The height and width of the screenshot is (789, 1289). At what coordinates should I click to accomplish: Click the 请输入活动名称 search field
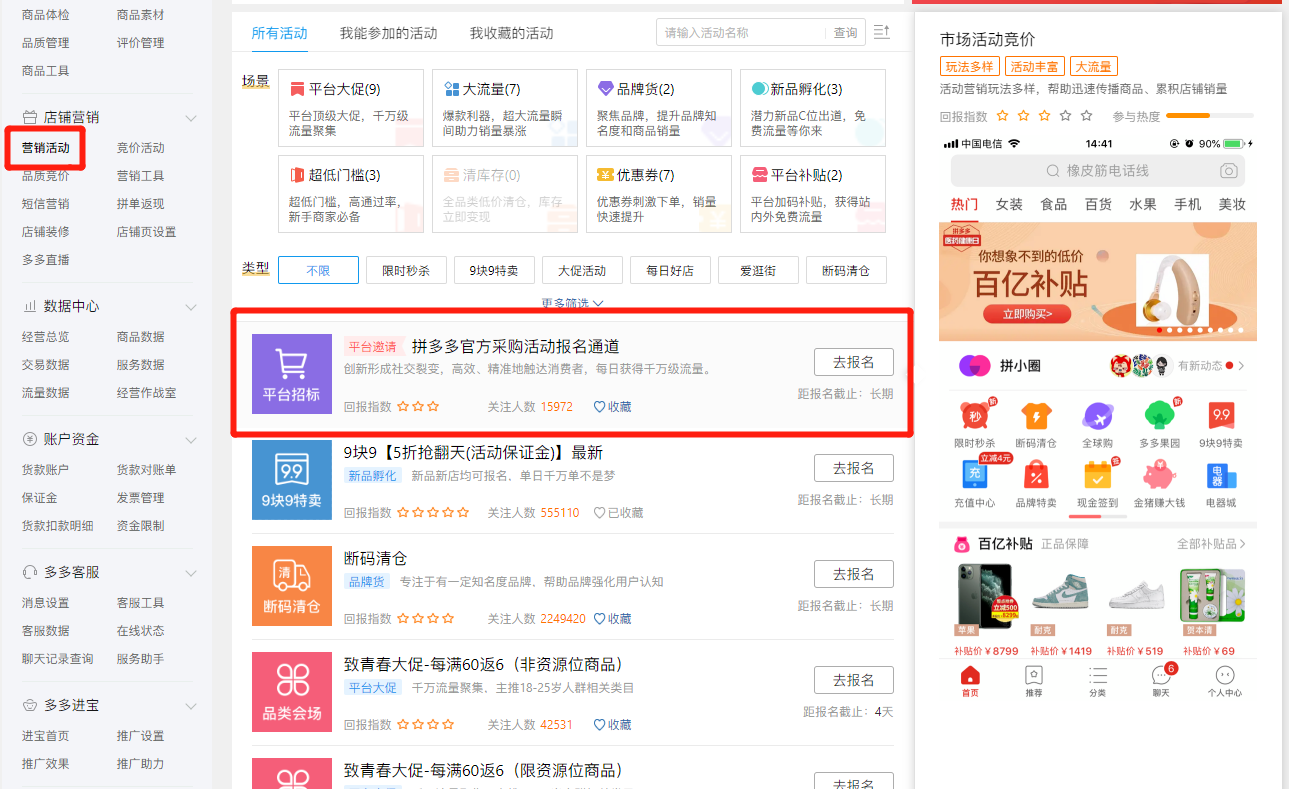click(x=741, y=33)
